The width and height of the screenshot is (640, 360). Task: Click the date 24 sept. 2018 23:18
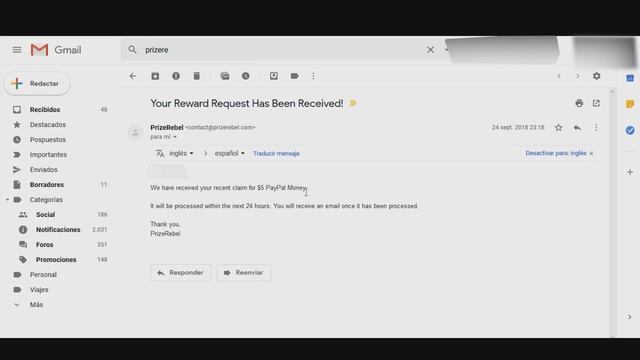click(518, 128)
